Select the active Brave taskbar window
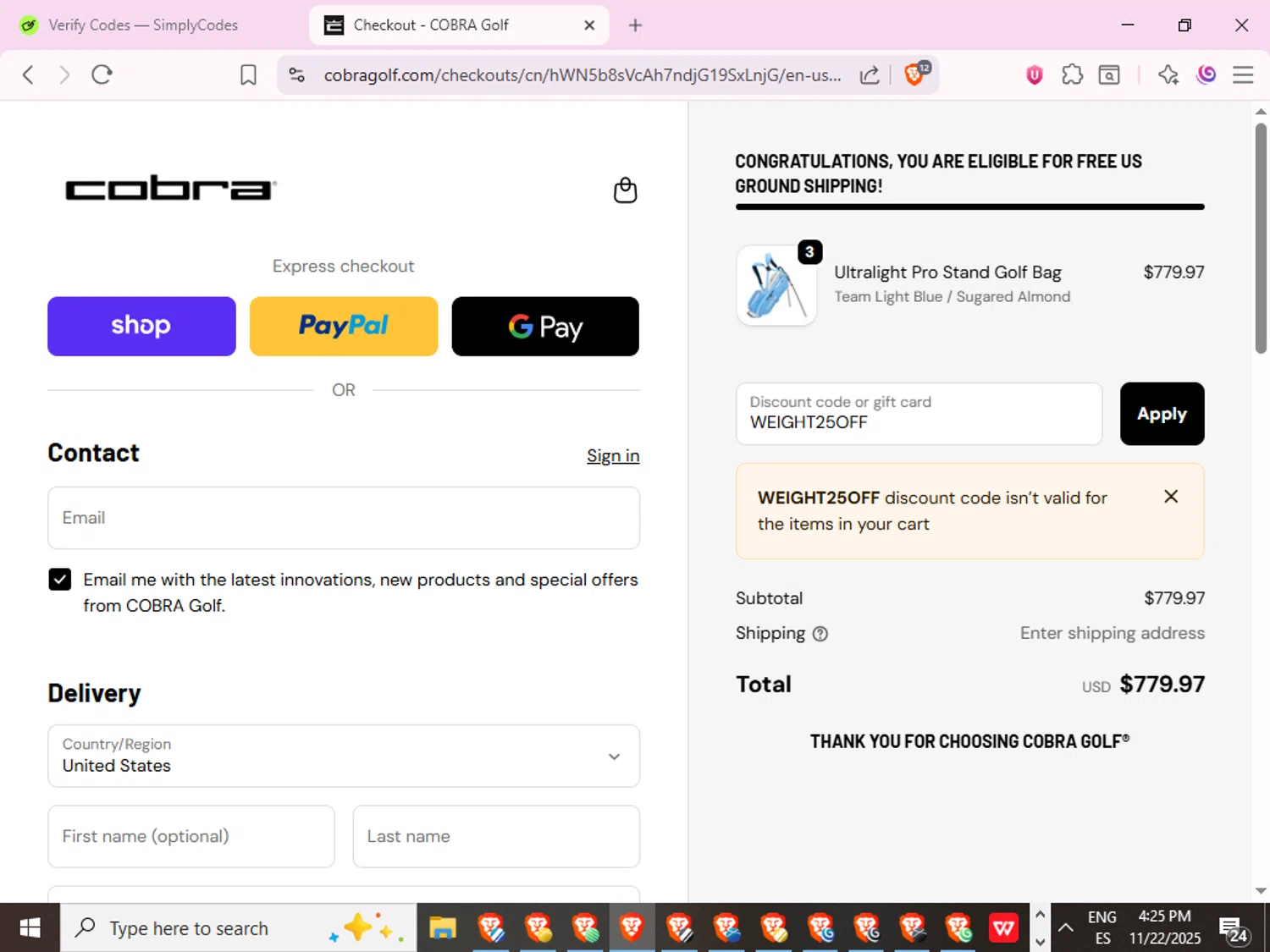 coord(631,928)
